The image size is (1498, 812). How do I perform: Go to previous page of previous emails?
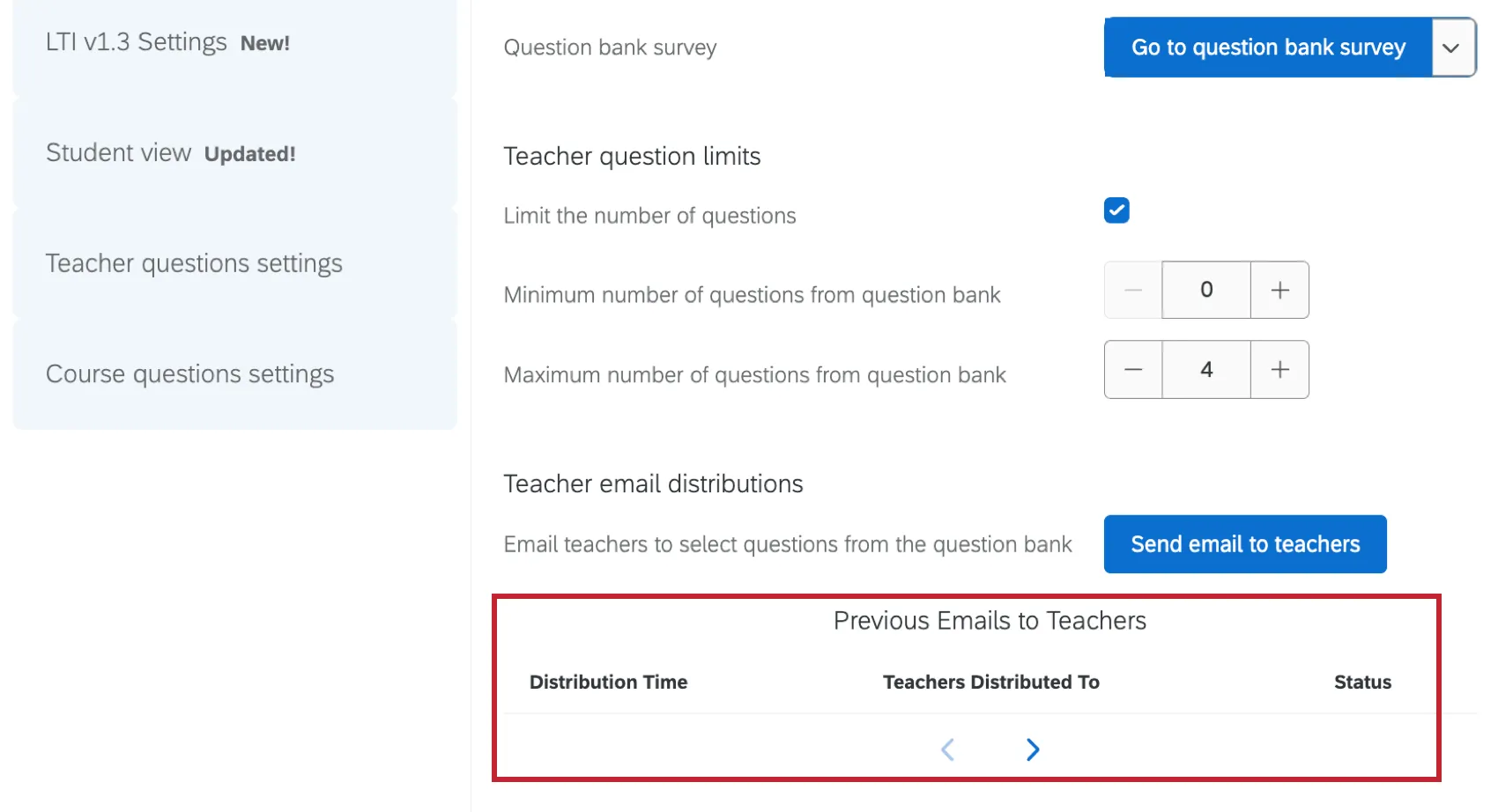point(947,749)
